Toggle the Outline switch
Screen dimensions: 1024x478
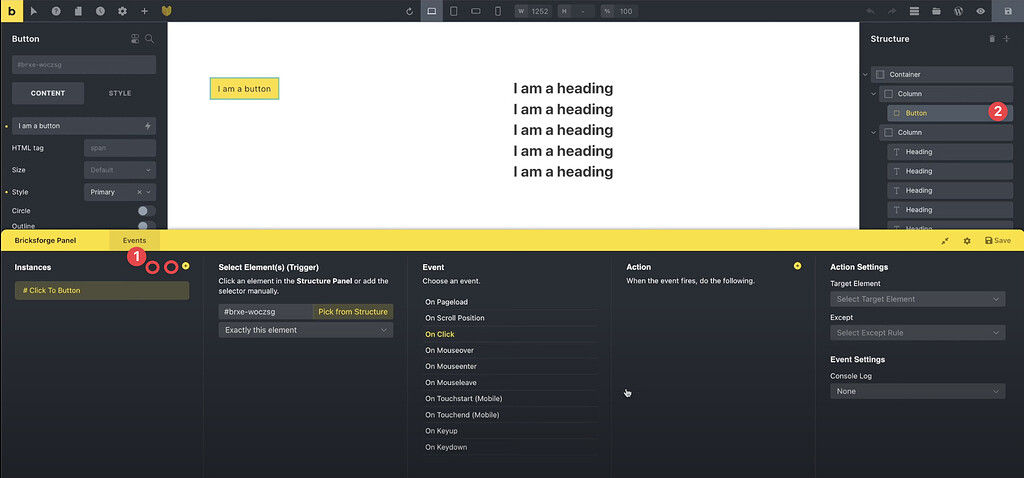click(x=146, y=226)
